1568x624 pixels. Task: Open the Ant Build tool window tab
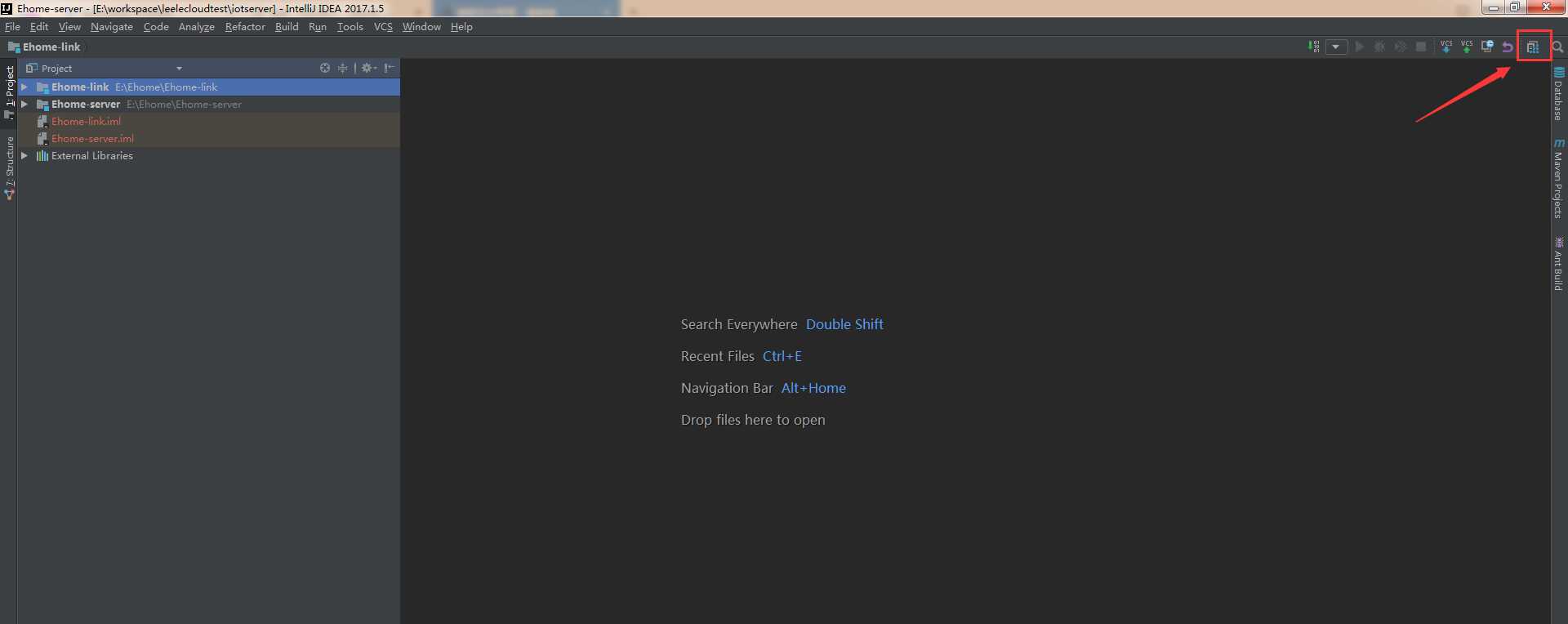coord(1559,264)
